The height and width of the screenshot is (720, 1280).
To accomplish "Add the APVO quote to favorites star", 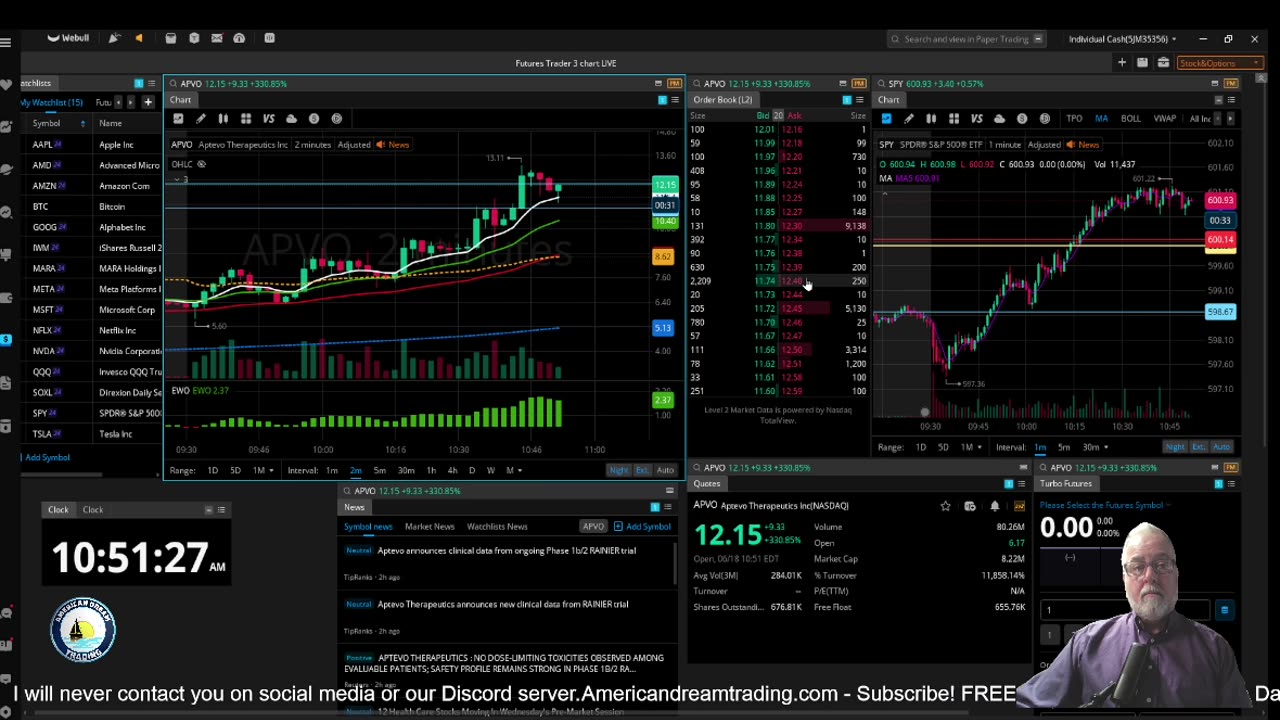I will [945, 506].
